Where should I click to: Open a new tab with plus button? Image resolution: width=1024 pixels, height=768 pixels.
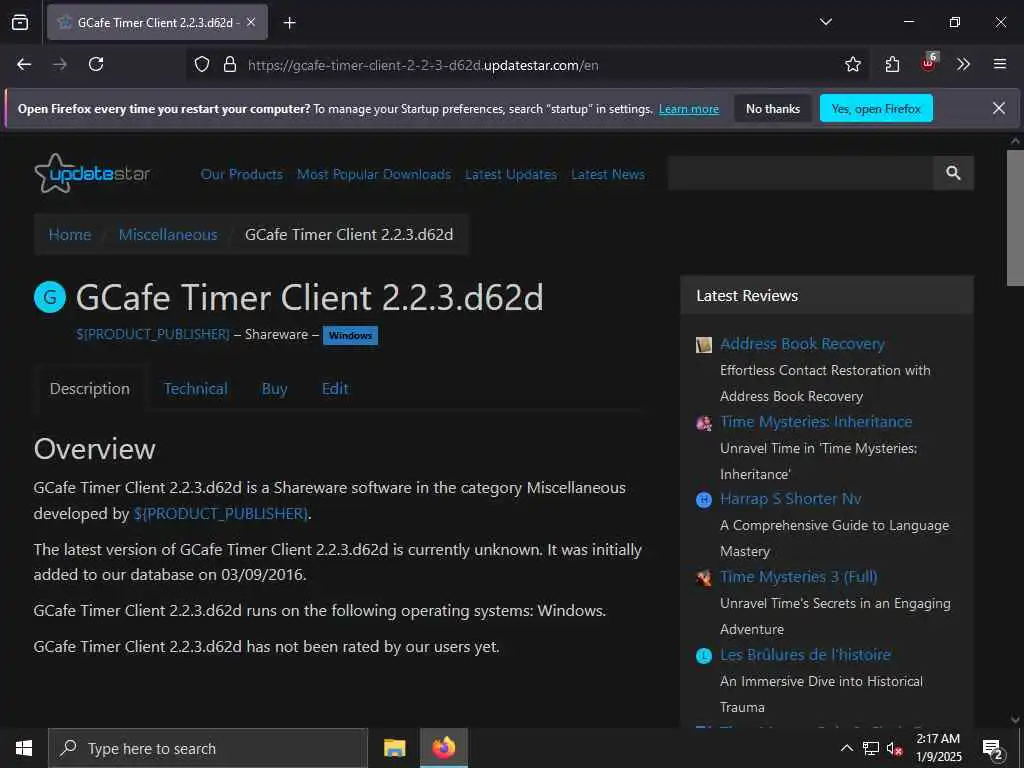(289, 23)
